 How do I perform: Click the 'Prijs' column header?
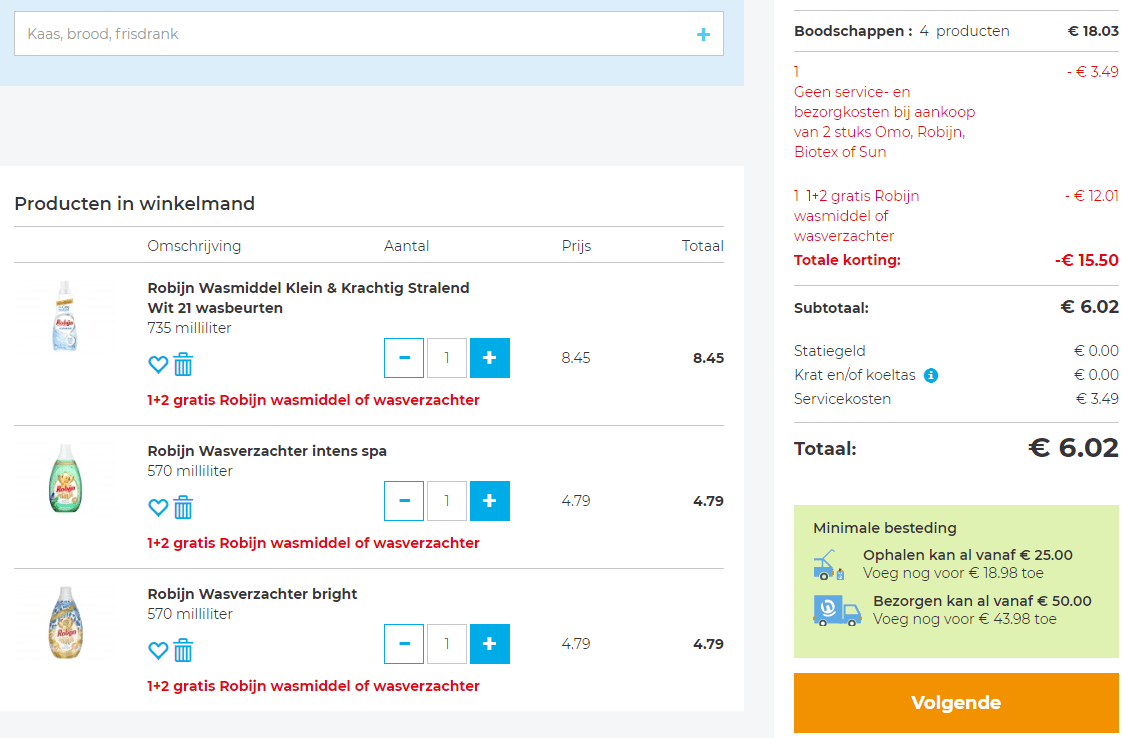pyautogui.click(x=576, y=246)
